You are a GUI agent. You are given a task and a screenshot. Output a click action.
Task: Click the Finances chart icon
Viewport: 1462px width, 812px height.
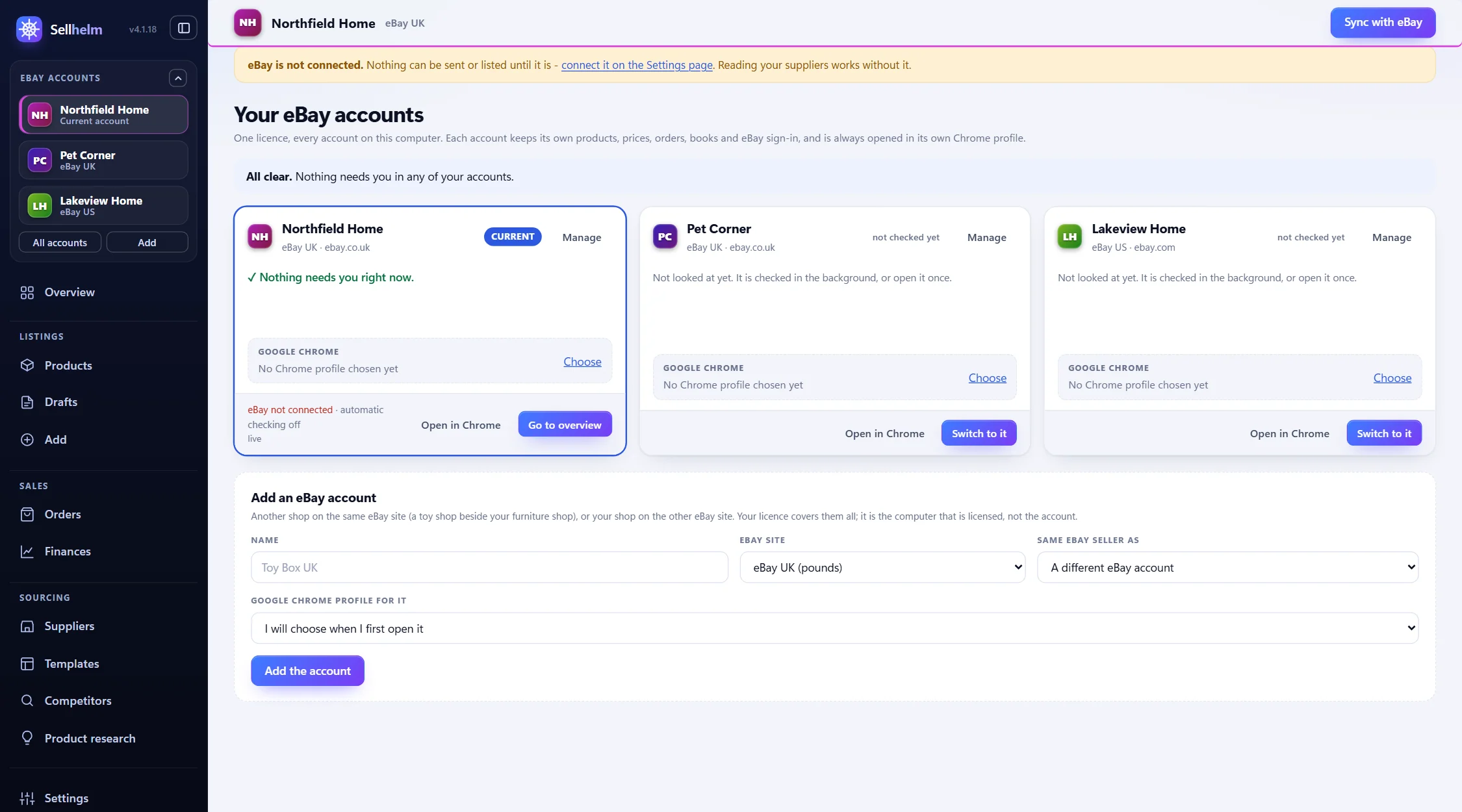[27, 552]
